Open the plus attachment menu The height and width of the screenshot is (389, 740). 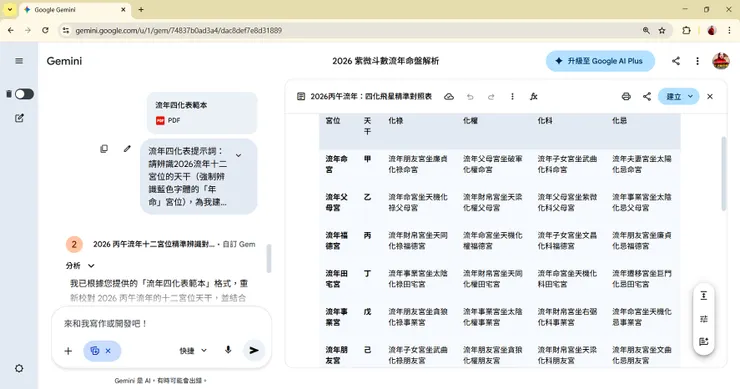tap(68, 351)
